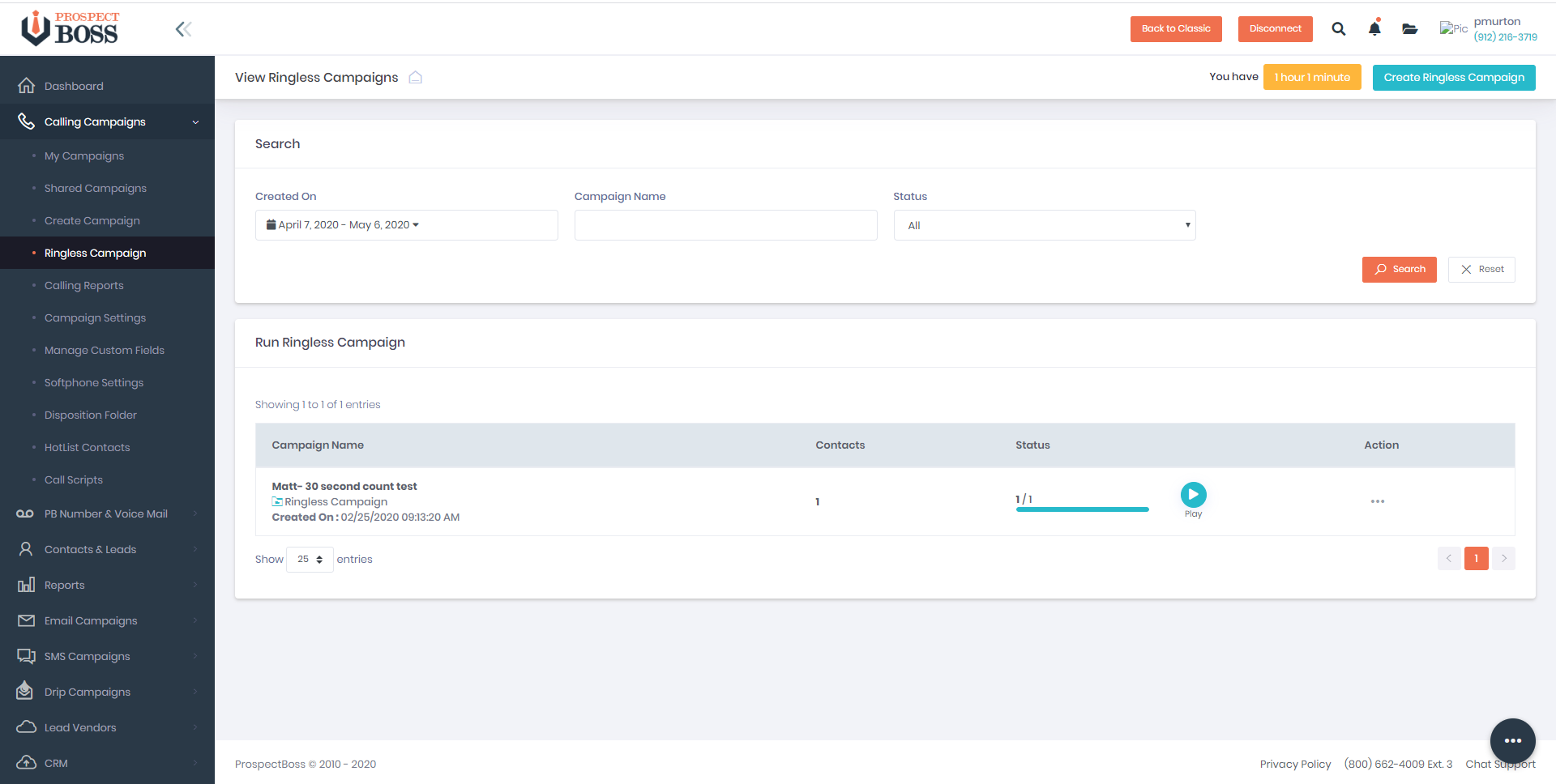Select page 1 in pagination
1556x784 pixels.
tap(1477, 558)
